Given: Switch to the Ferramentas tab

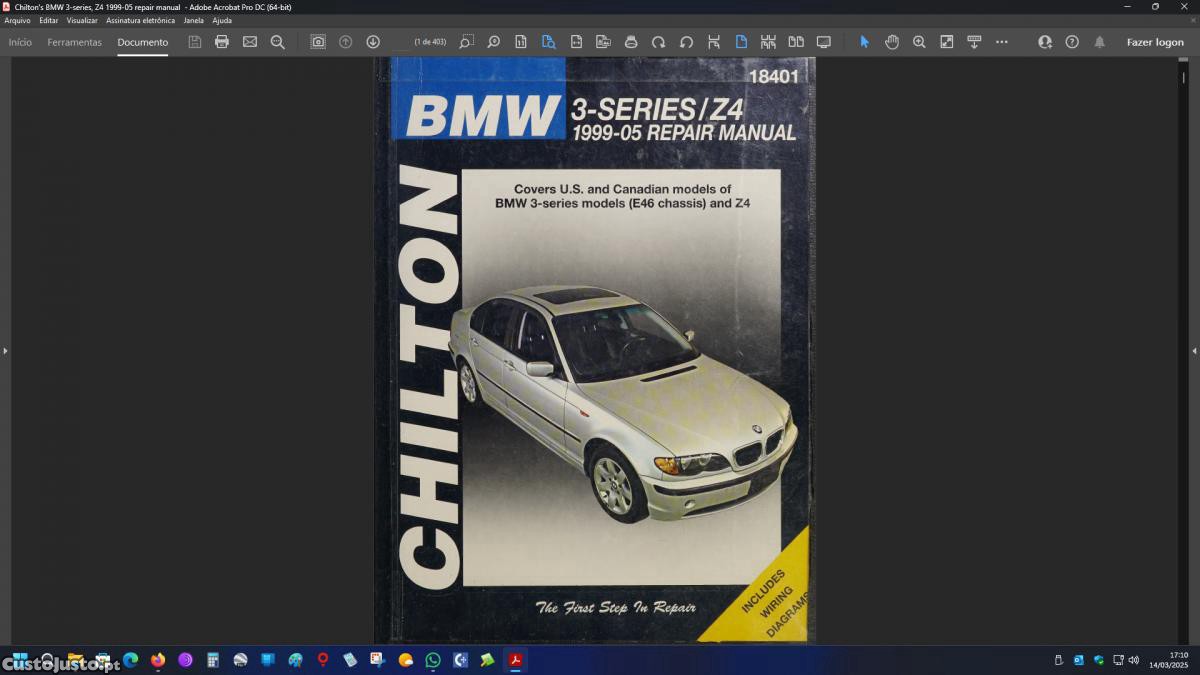Looking at the screenshot, I should (74, 42).
